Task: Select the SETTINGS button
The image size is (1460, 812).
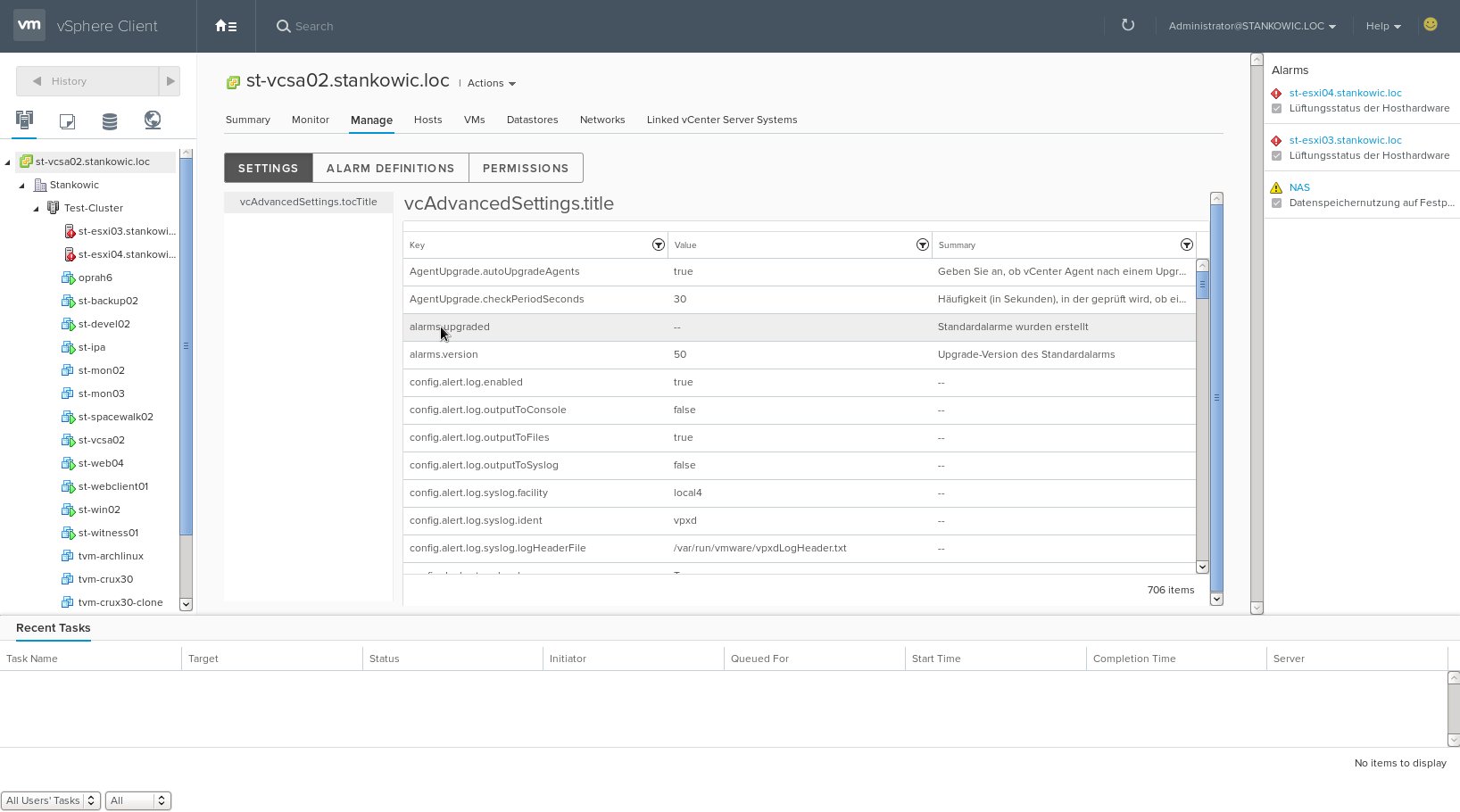Action: point(269,168)
